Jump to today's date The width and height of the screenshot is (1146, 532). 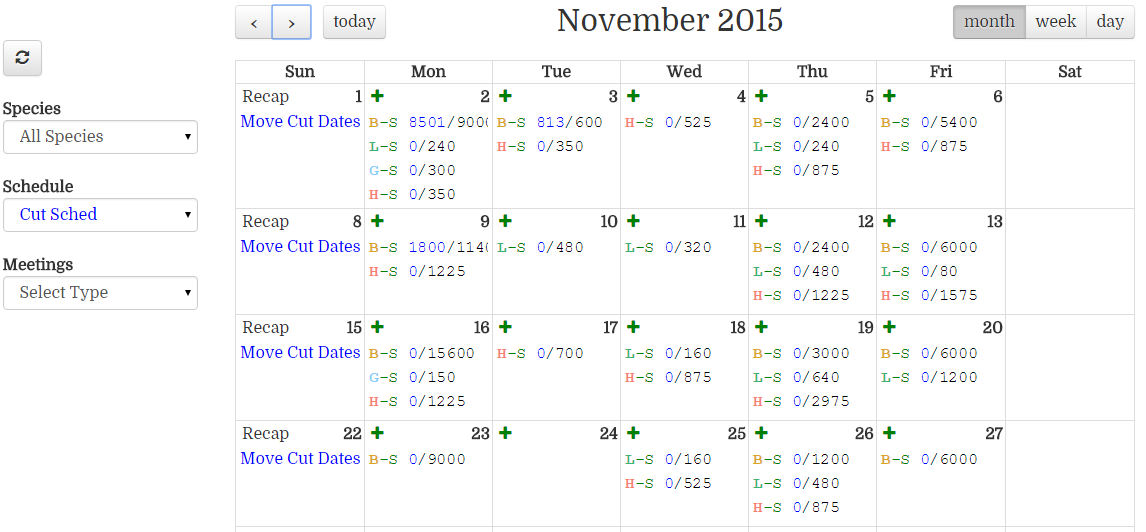coord(354,22)
